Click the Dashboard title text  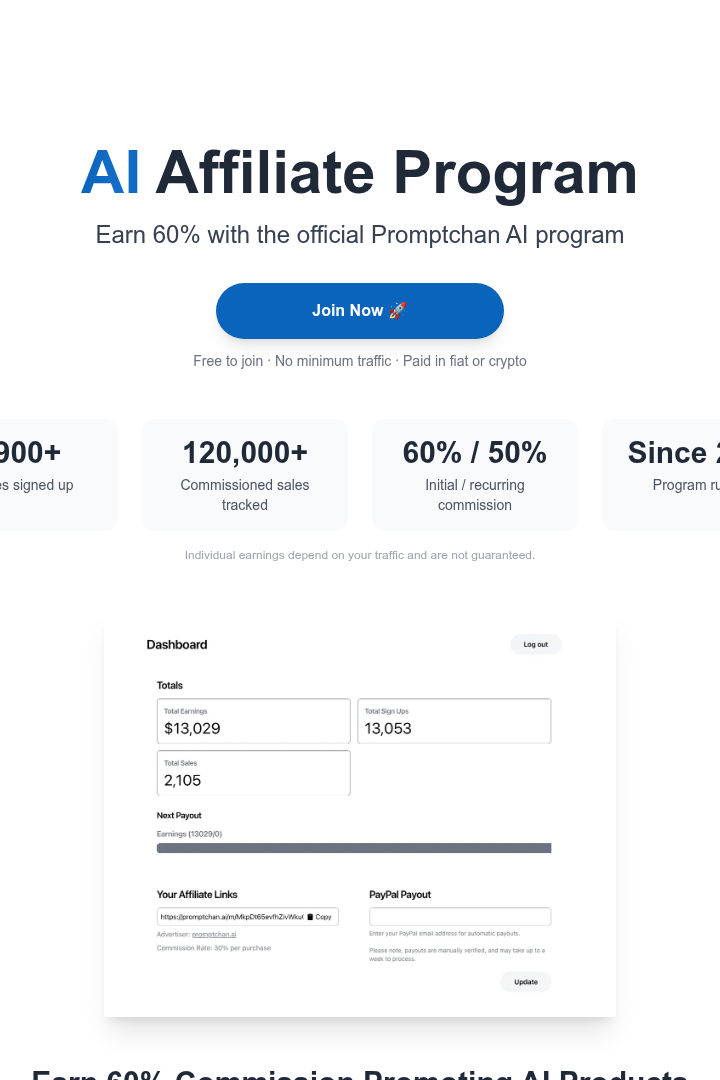tap(177, 645)
